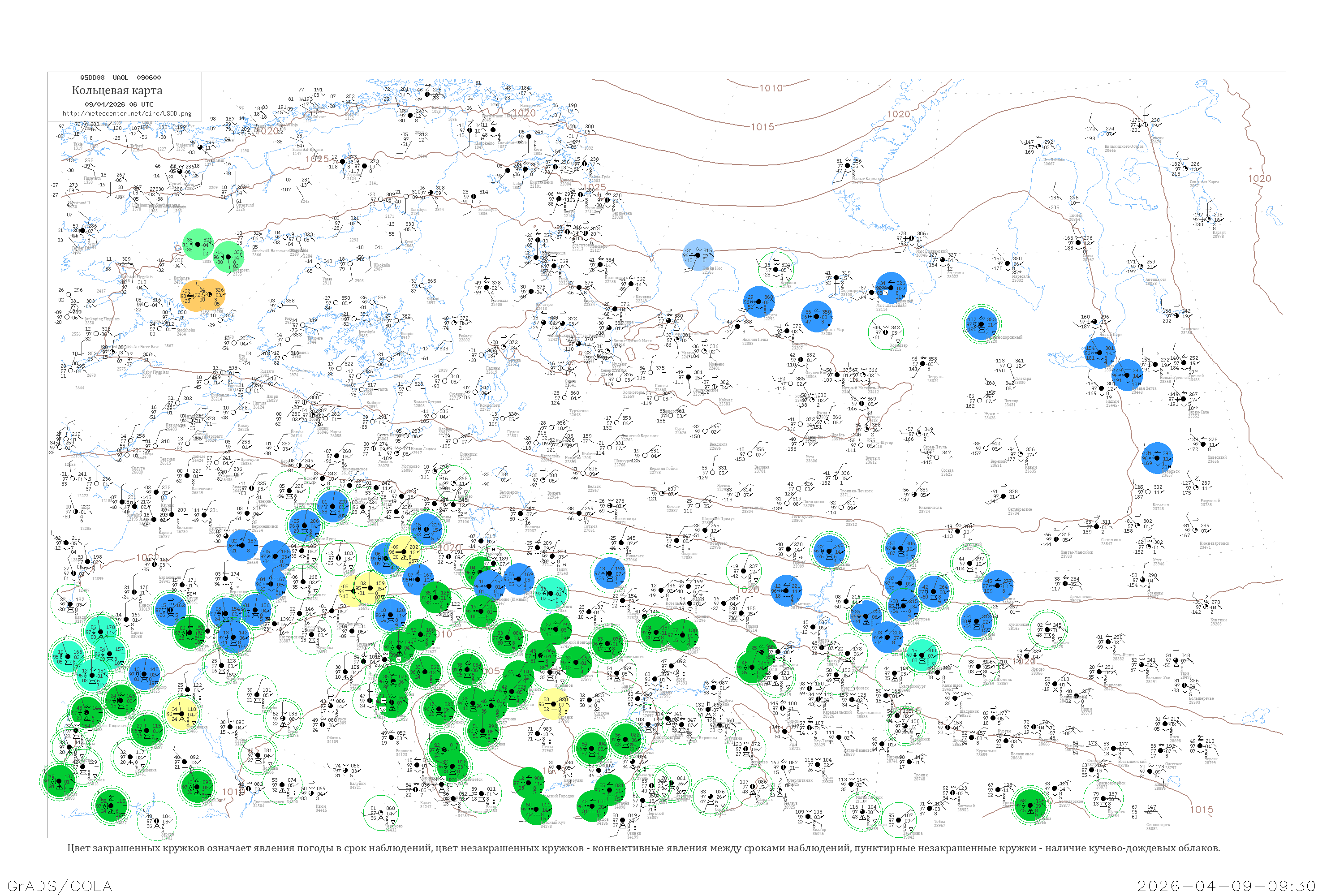Select the teal station circle marked 150
Image resolution: width=1344 pixels, height=896 pixels.
click(551, 593)
